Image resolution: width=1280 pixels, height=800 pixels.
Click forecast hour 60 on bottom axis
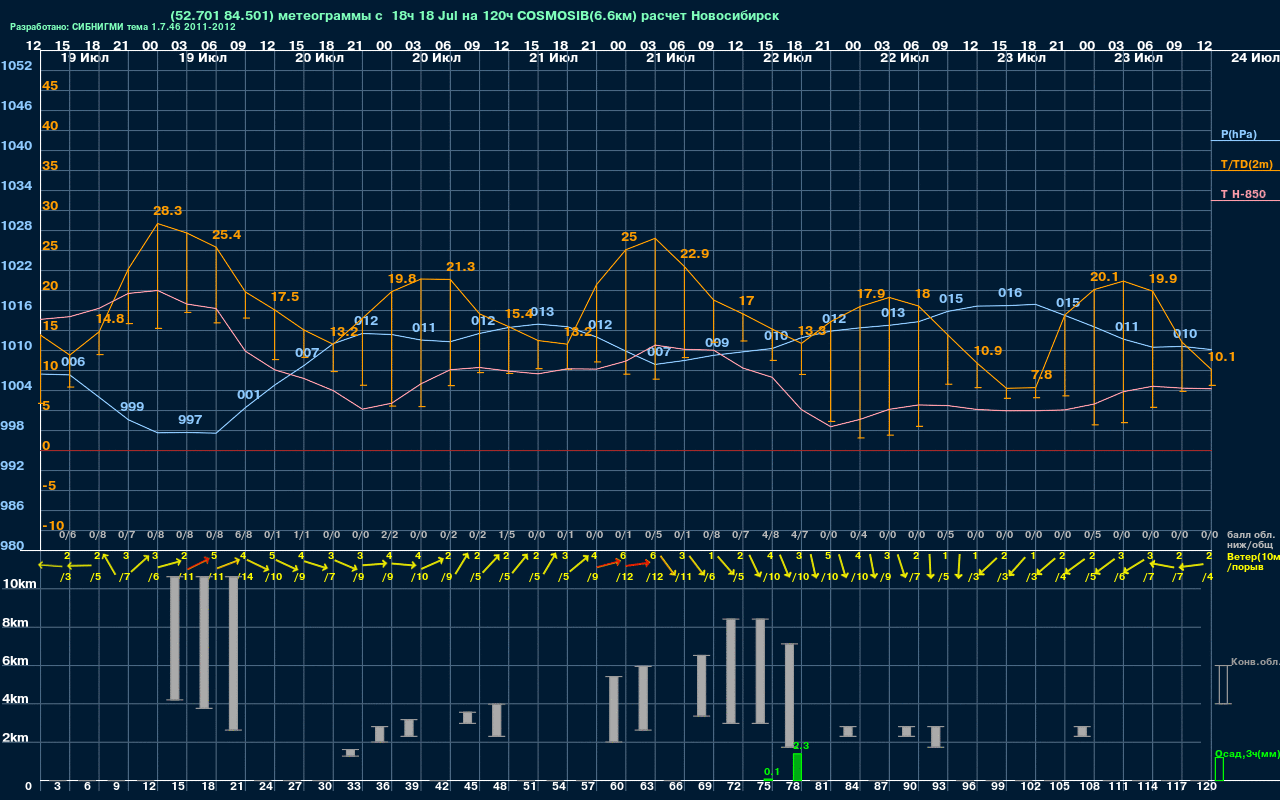[x=617, y=787]
